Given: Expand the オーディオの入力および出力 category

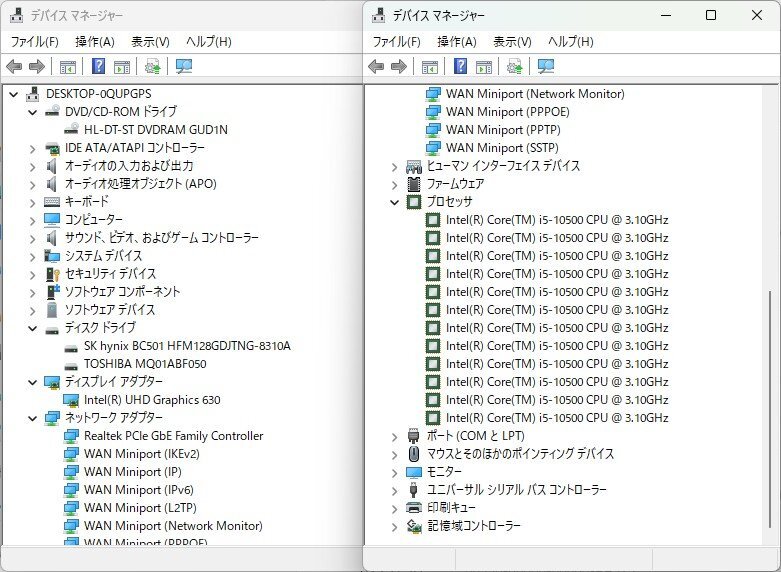Looking at the screenshot, I should pos(33,166).
